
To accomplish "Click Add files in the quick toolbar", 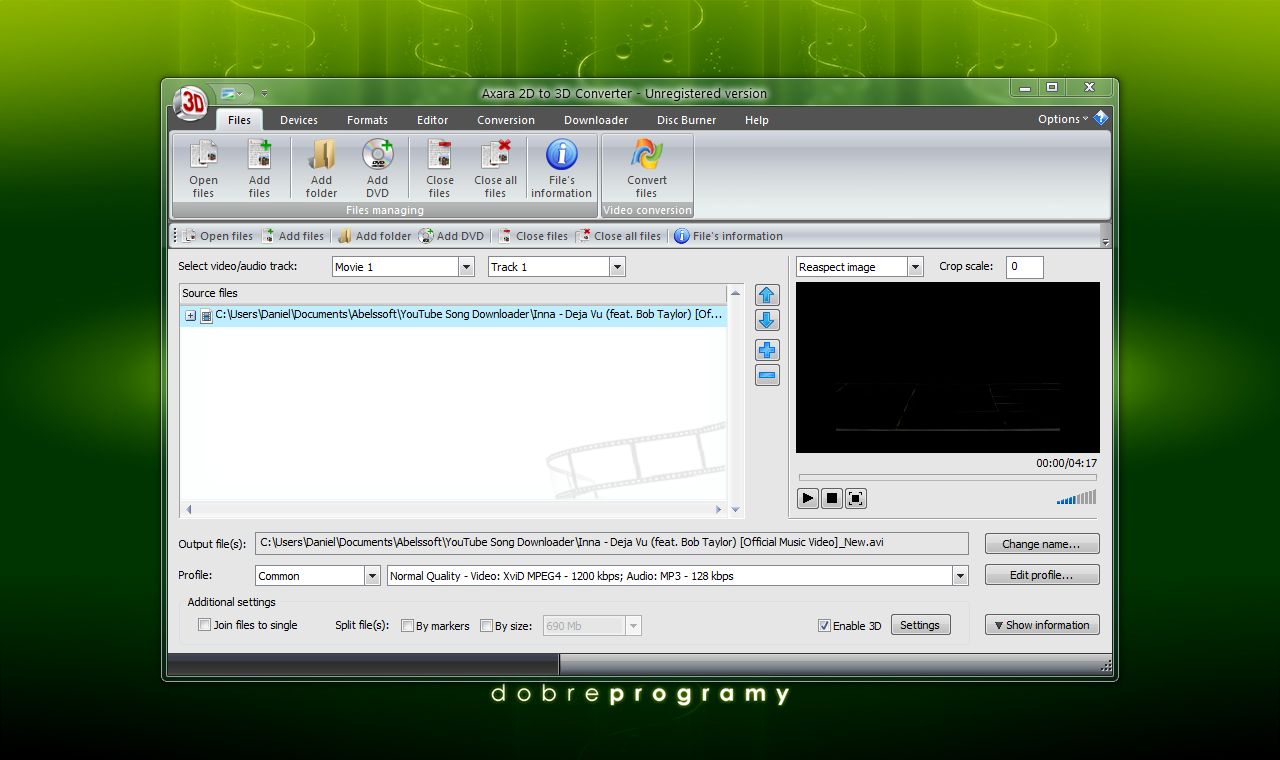I will click(293, 236).
